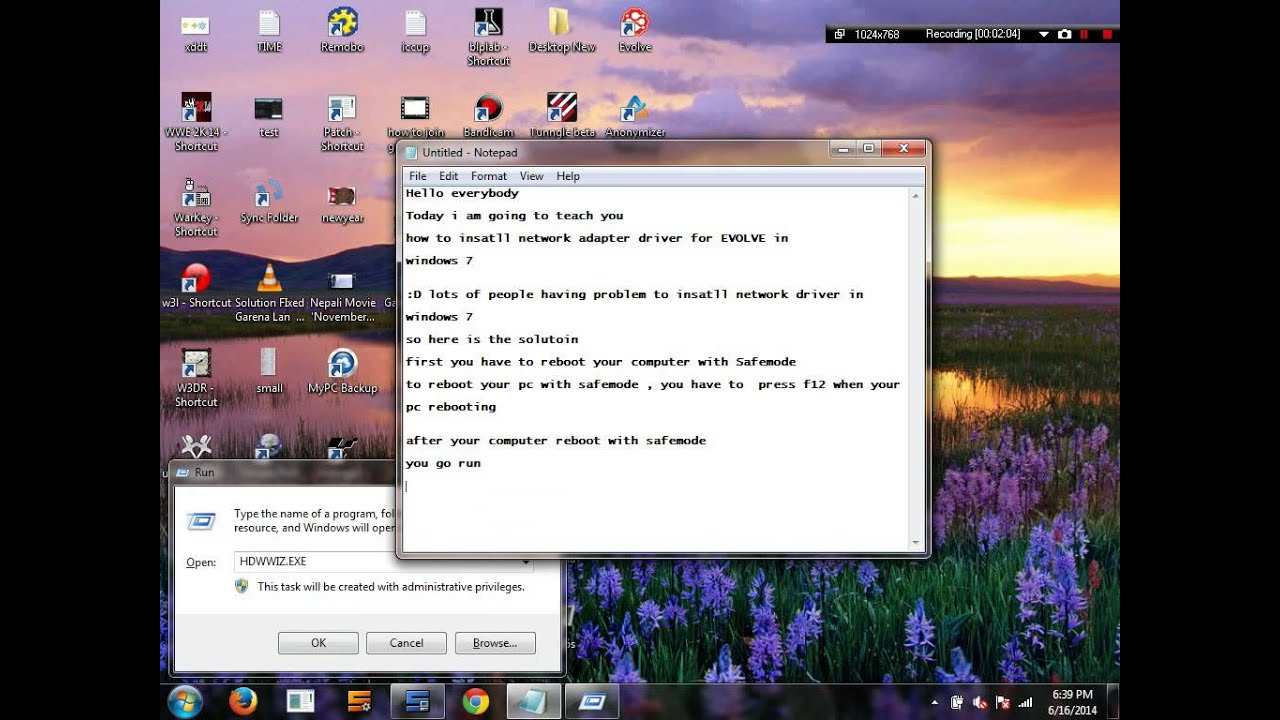Image resolution: width=1280 pixels, height=720 pixels.
Task: Open the Notepad Format menu
Action: tap(489, 176)
